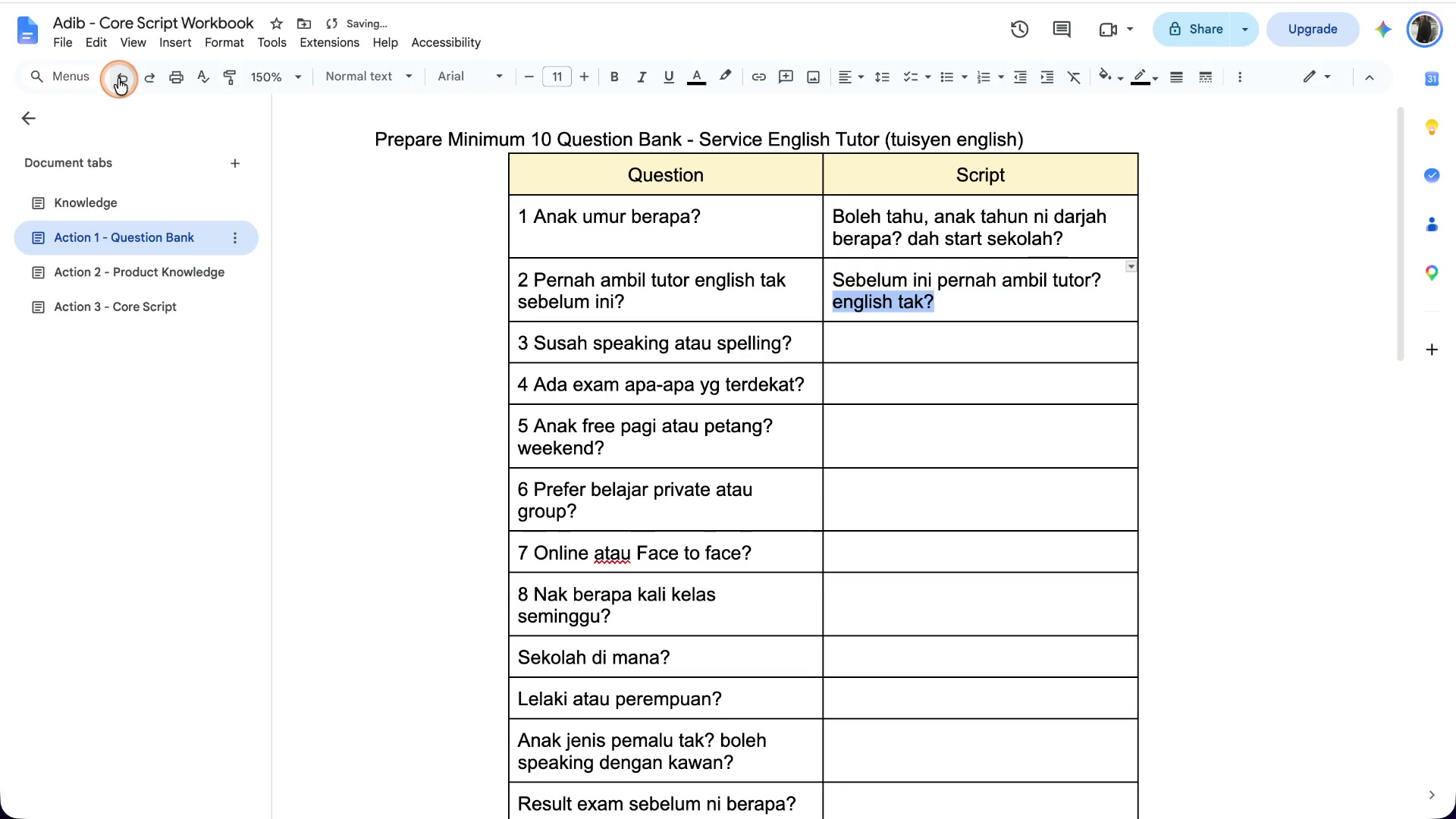Click the Spelling and grammar check icon

click(202, 77)
